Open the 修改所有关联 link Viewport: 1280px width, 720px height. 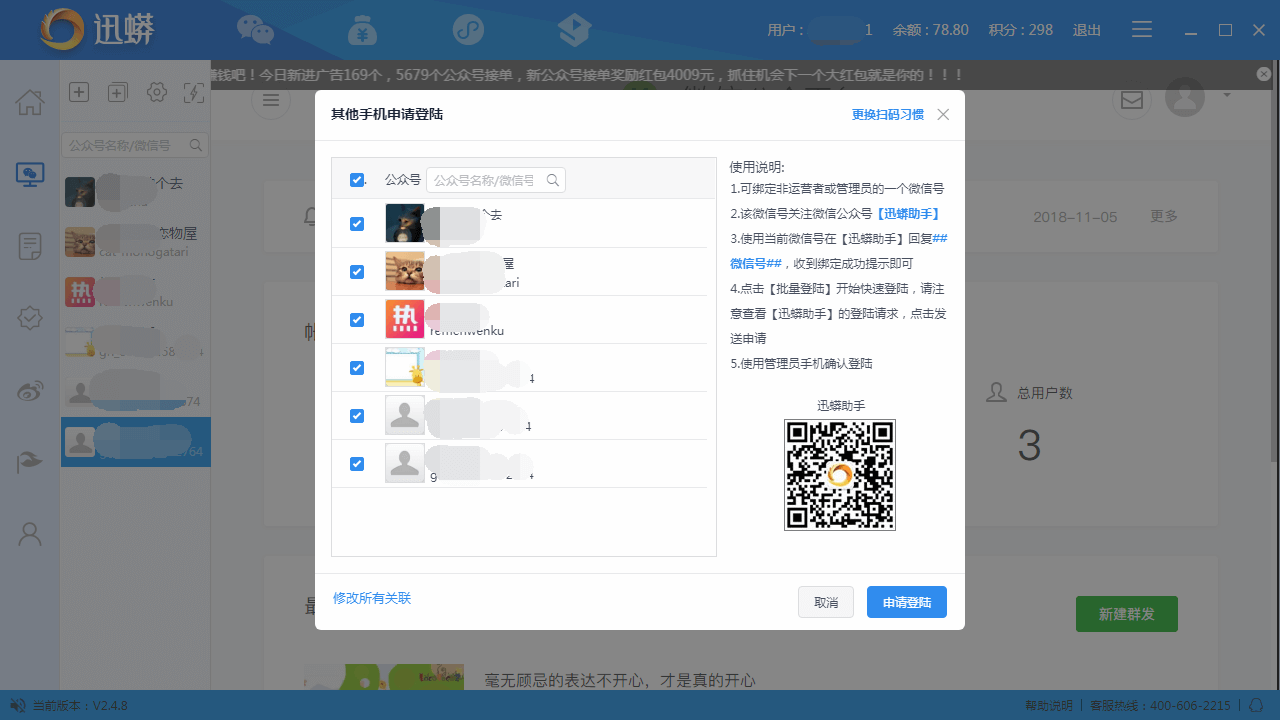[x=372, y=598]
